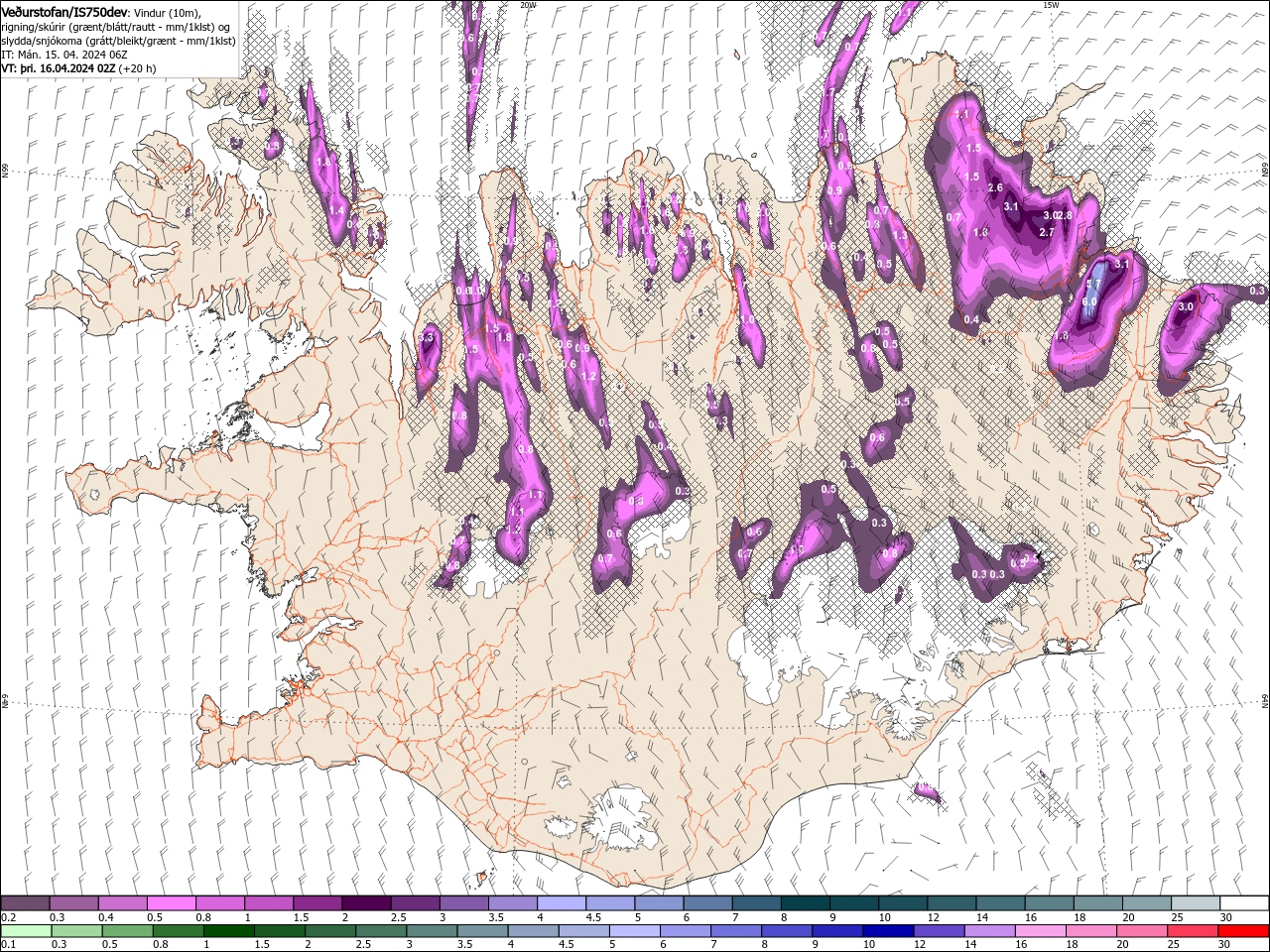The width and height of the screenshot is (1270, 952).
Task: Select bottom legend swatch between 5 and 6
Action: pos(636,931)
